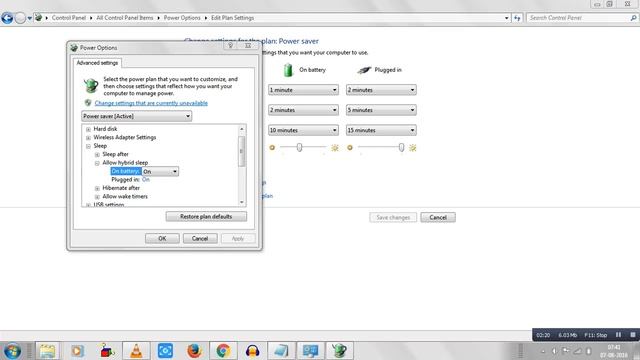The image size is (640, 360).
Task: Select the Advanced settings tab
Action: [97, 63]
